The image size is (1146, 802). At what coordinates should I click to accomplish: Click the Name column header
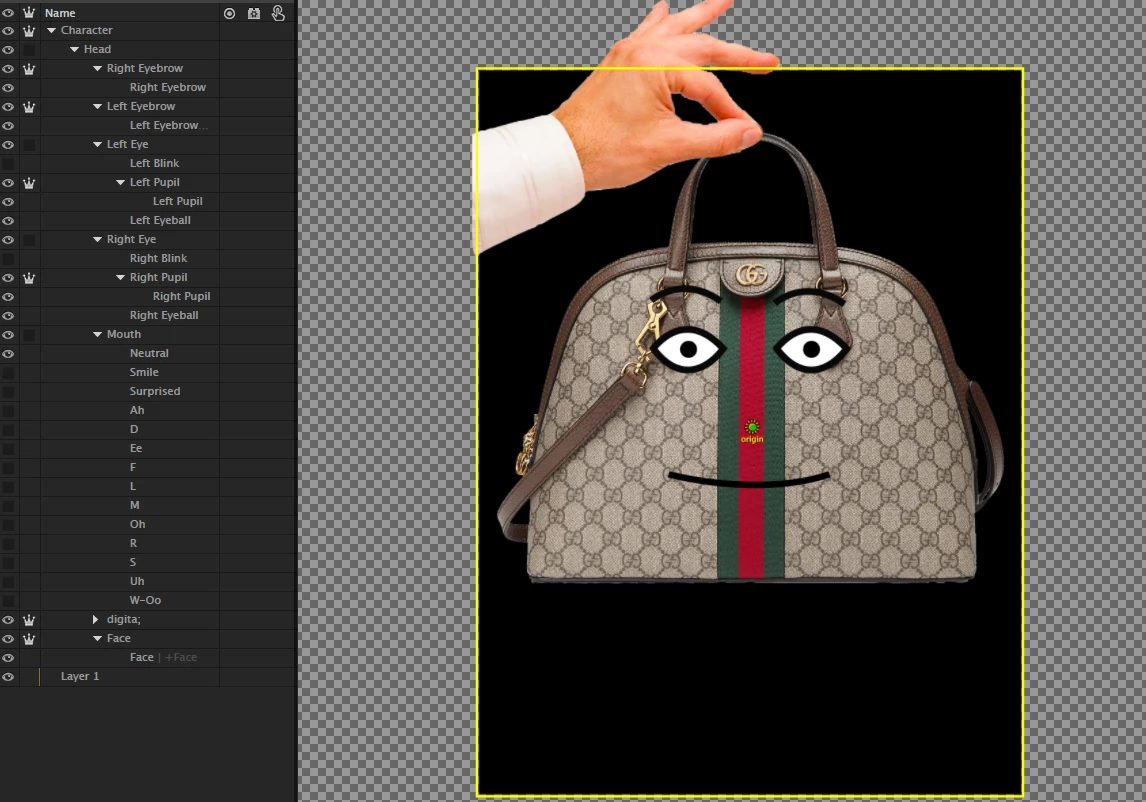[60, 12]
